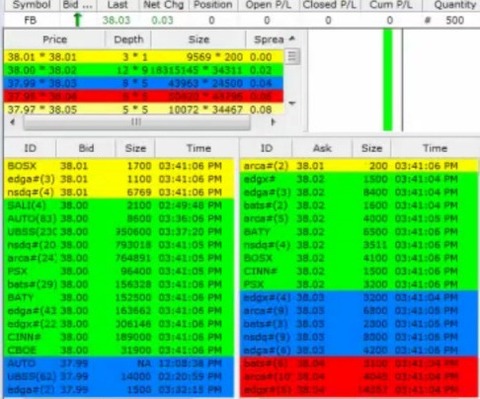Select the yellow 38.01 * 38.01 price row
Screen dimensions: 480x399
[144, 57]
